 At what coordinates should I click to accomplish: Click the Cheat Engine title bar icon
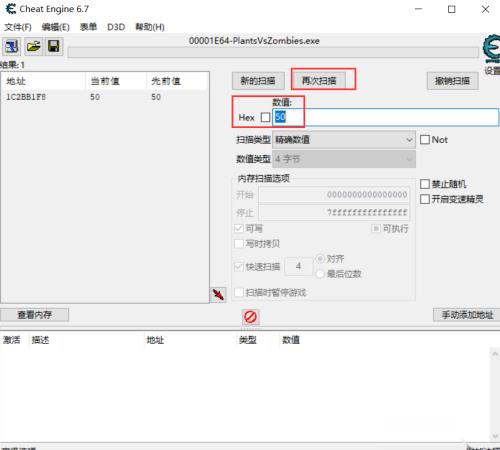pyautogui.click(x=11, y=9)
